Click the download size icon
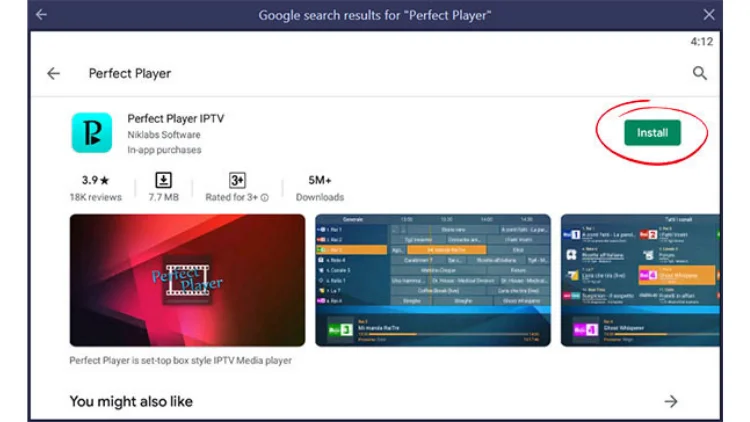The height and width of the screenshot is (422, 750). [x=164, y=180]
